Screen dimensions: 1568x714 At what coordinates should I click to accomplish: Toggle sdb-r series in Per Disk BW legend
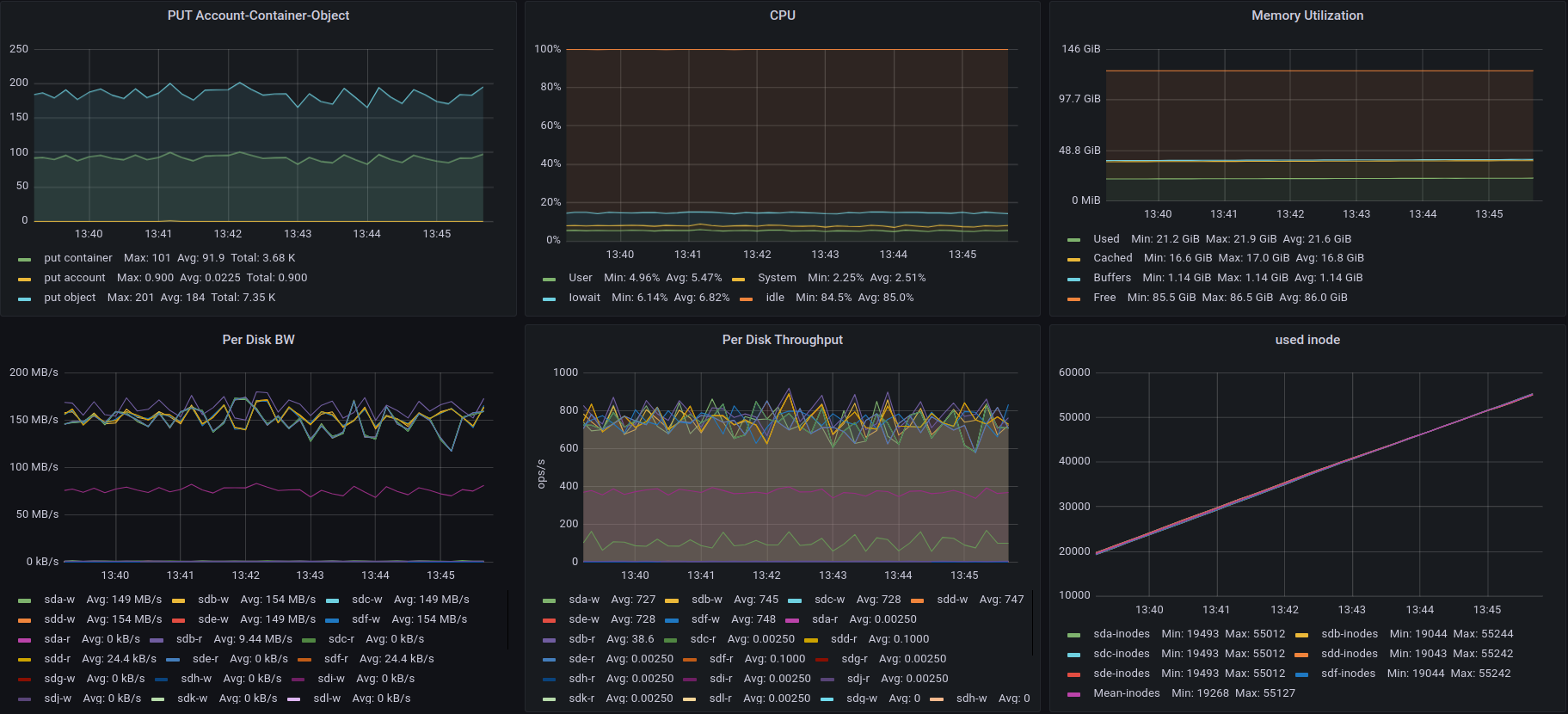pos(188,639)
